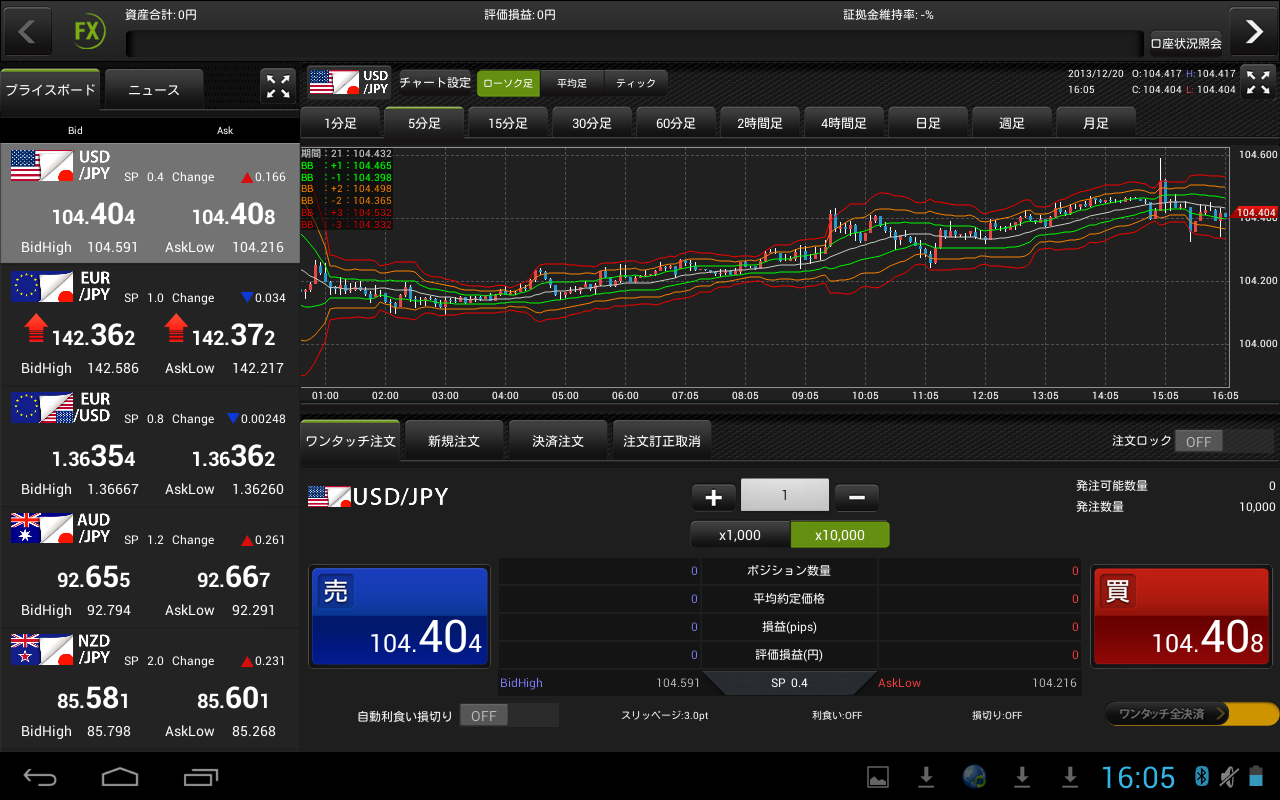Viewport: 1280px width, 800px height.
Task: Switch to プライスボード tab
Action: (x=50, y=90)
